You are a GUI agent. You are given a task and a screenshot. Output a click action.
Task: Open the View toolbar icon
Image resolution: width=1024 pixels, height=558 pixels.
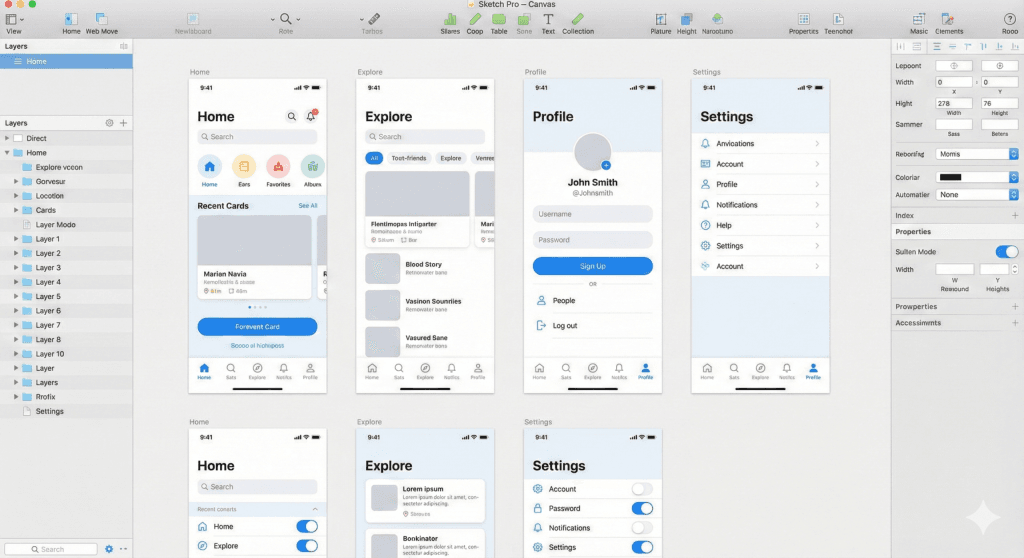pos(11,20)
